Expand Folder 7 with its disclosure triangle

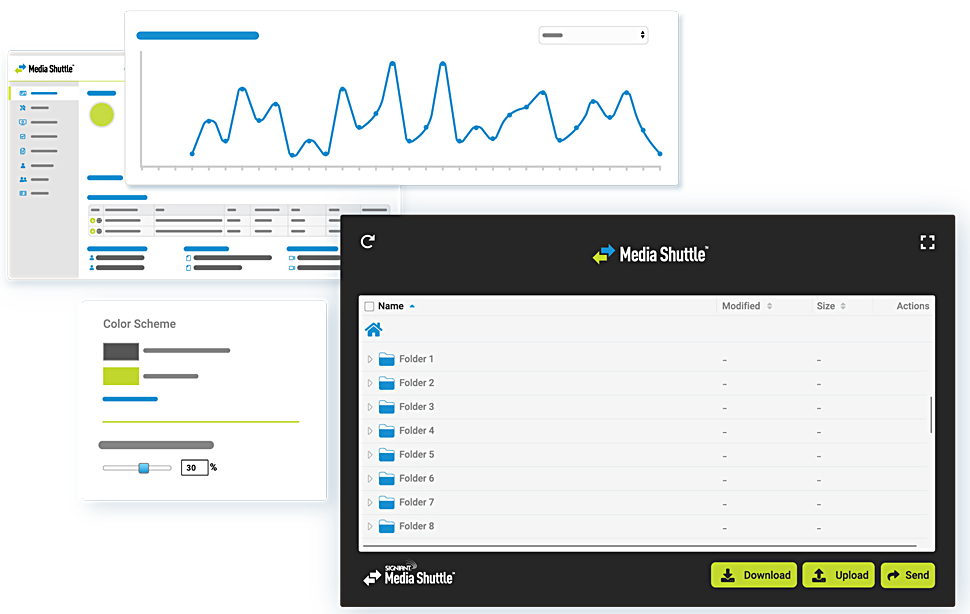tap(370, 503)
